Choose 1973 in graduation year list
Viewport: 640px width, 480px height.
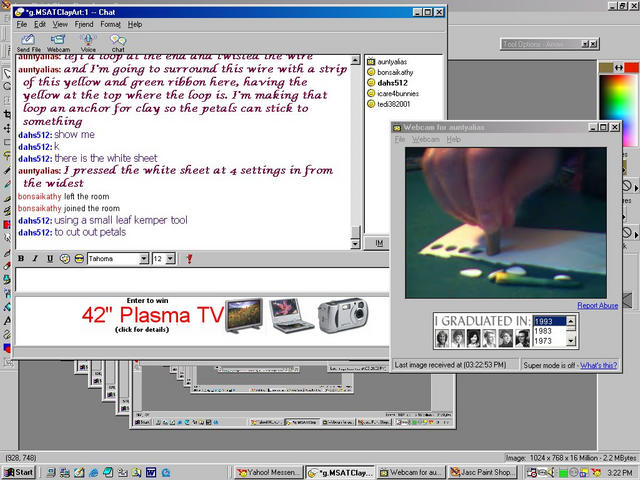[x=549, y=341]
